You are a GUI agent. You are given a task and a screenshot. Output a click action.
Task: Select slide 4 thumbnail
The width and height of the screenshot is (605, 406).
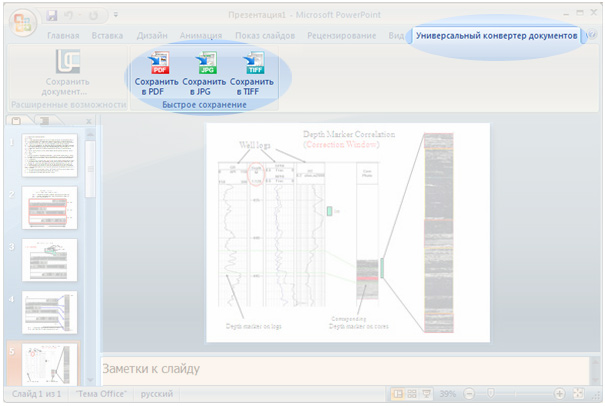pos(49,312)
